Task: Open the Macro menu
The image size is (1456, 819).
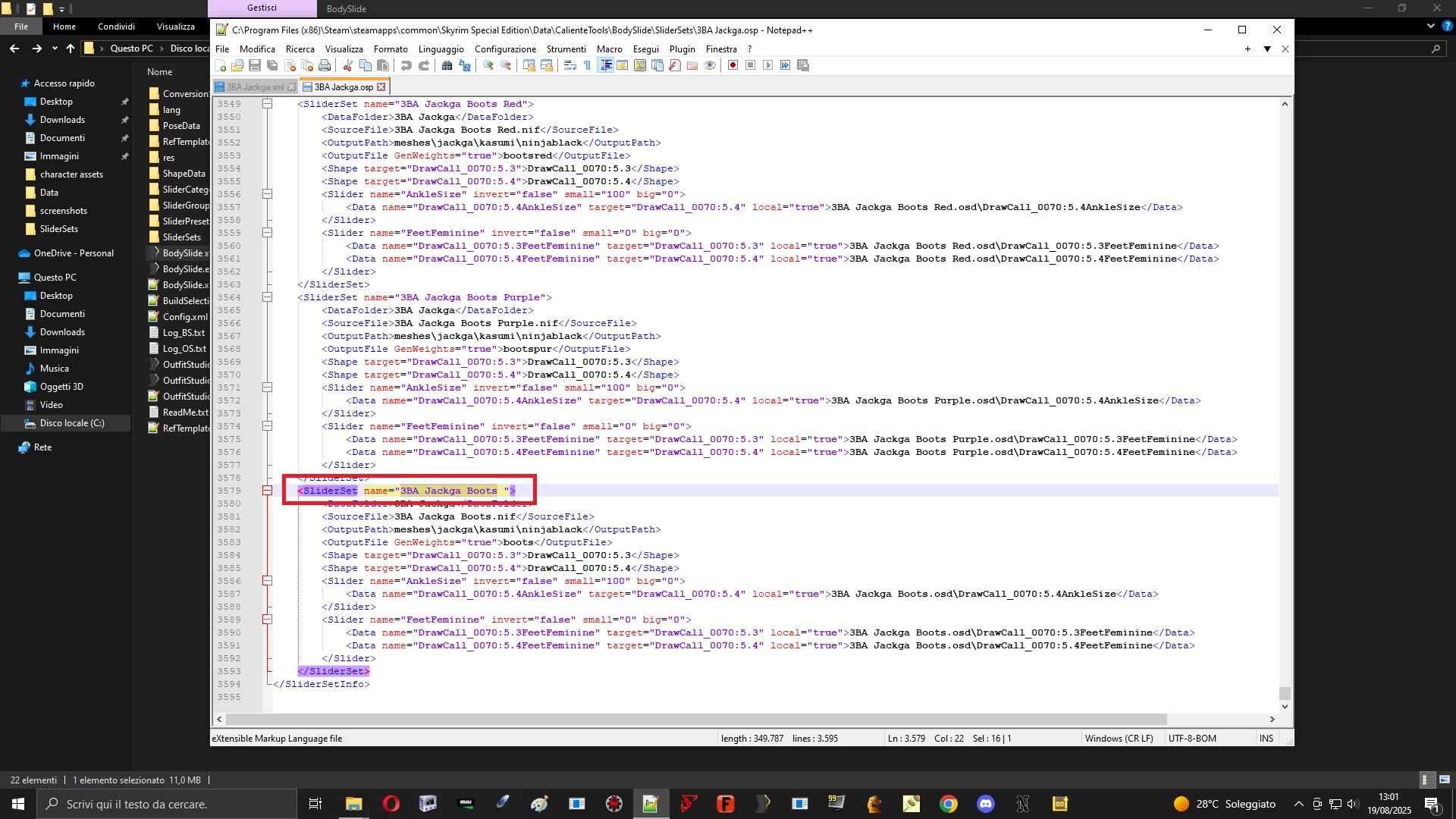Action: [609, 49]
